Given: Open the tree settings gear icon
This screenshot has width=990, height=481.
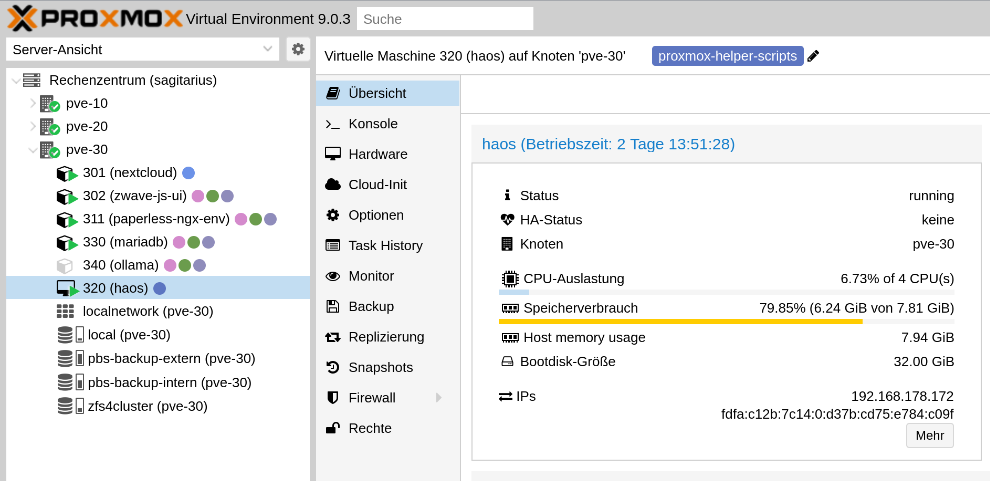Looking at the screenshot, I should 297,49.
